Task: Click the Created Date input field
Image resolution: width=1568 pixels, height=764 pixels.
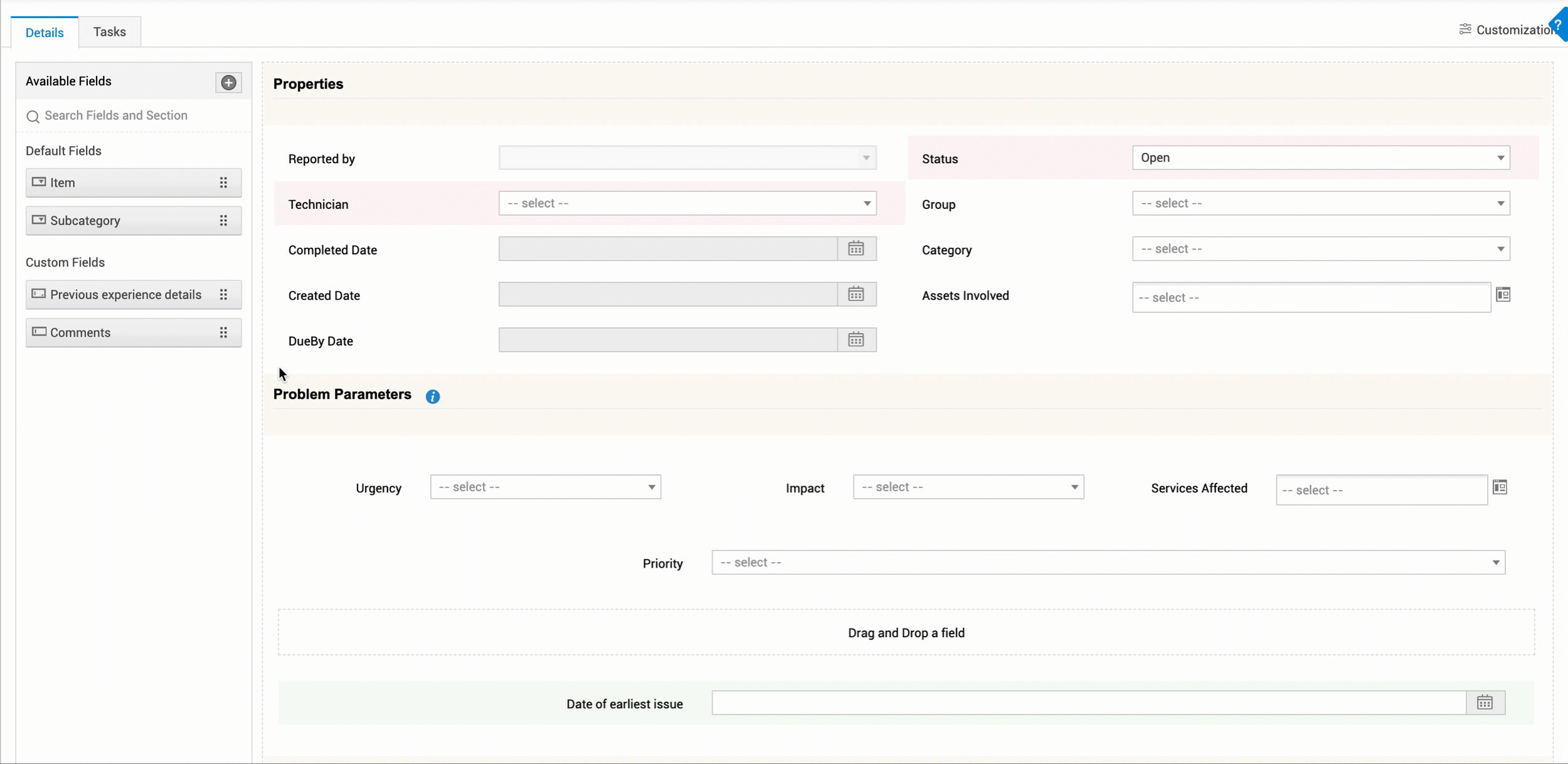Action: (x=668, y=294)
